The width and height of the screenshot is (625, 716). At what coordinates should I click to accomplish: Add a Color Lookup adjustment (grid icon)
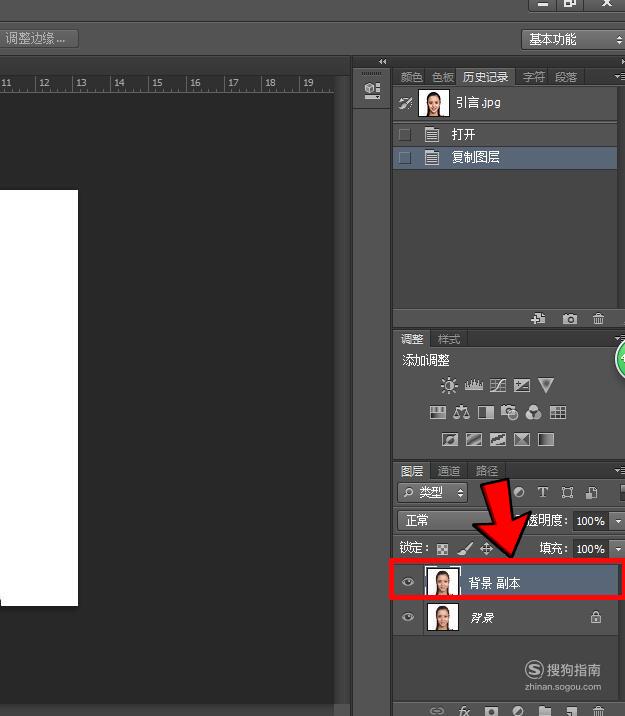pyautogui.click(x=557, y=413)
